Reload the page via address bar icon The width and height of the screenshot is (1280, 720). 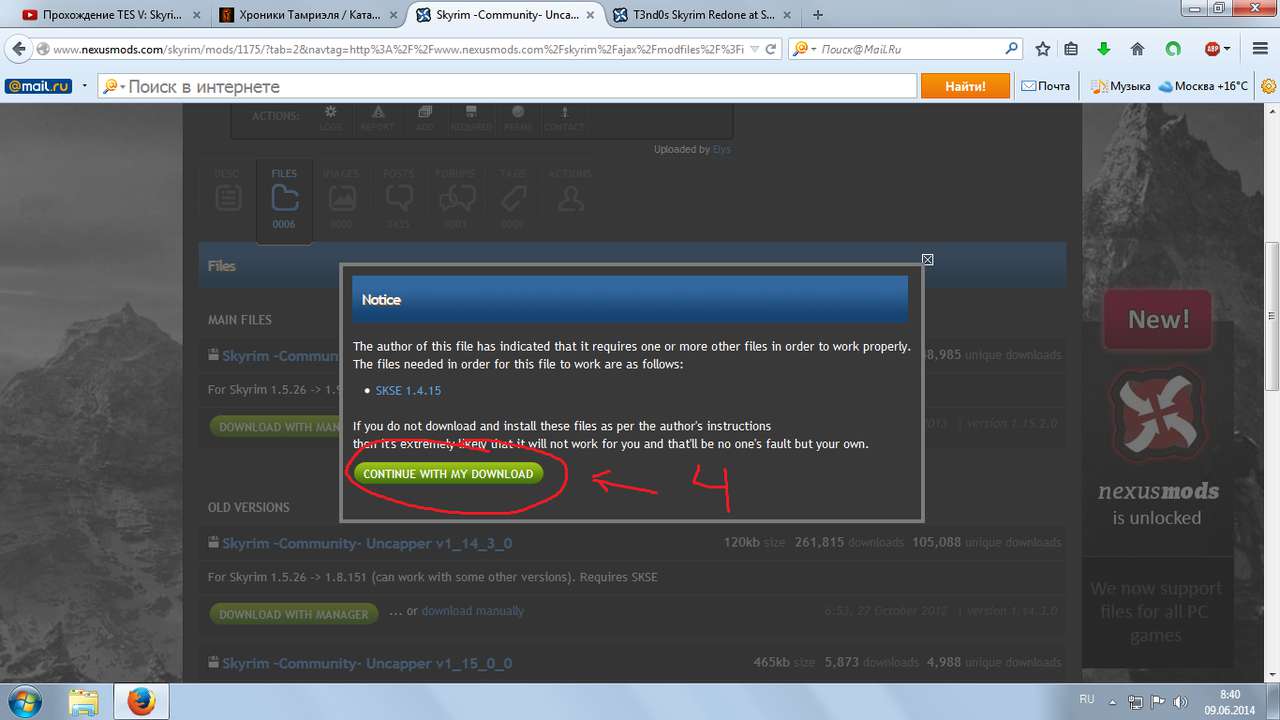[x=773, y=49]
